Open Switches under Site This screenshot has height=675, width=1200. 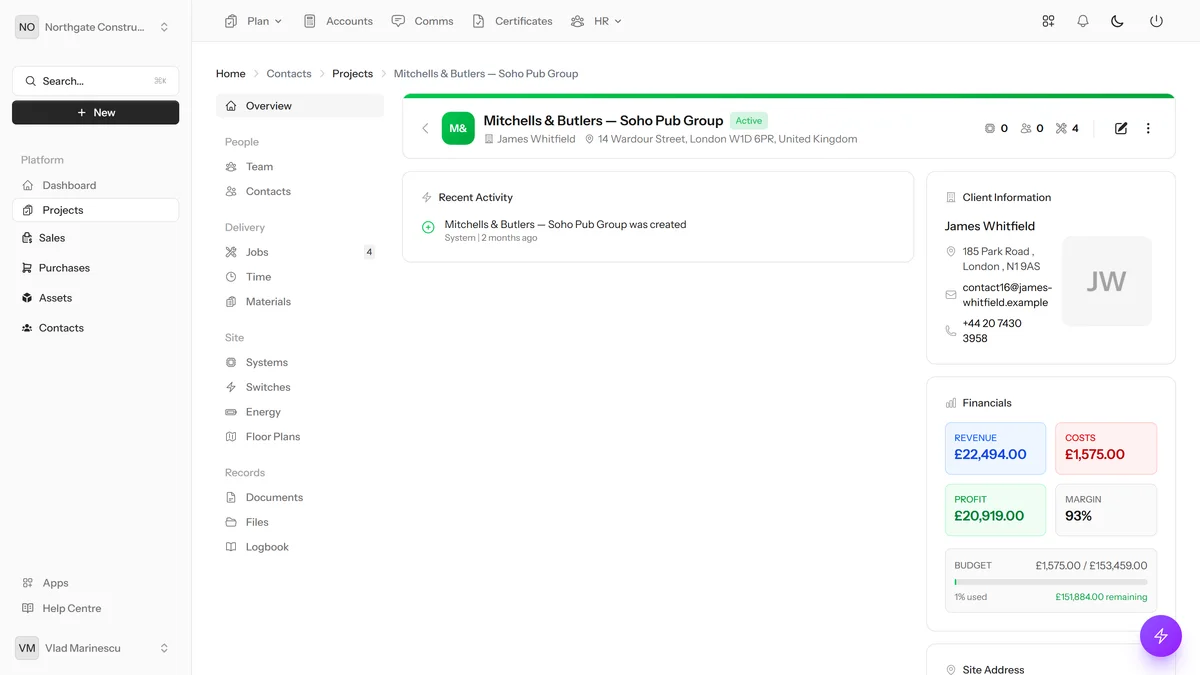(300, 387)
